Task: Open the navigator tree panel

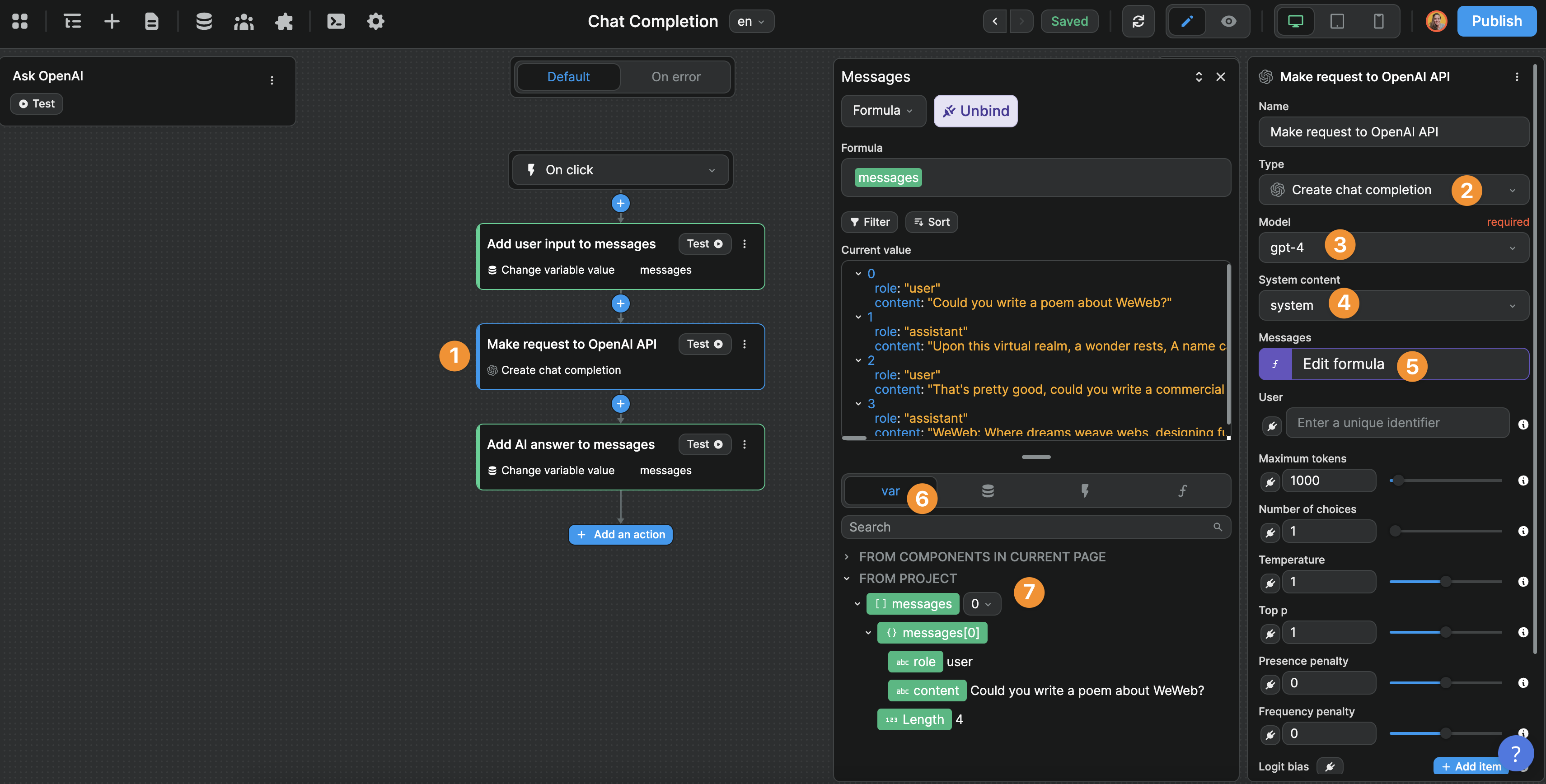Action: (x=72, y=21)
